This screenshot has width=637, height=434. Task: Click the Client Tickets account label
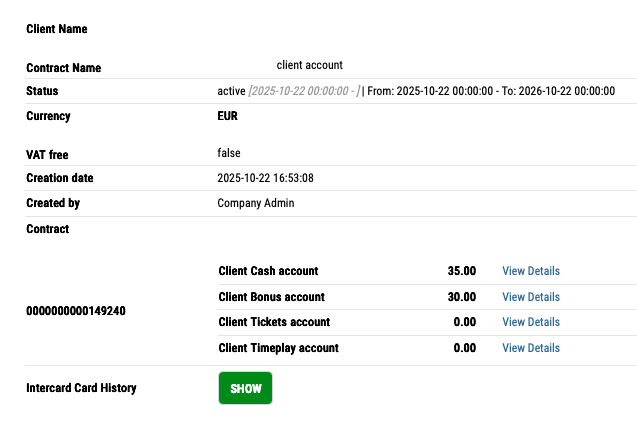274,322
